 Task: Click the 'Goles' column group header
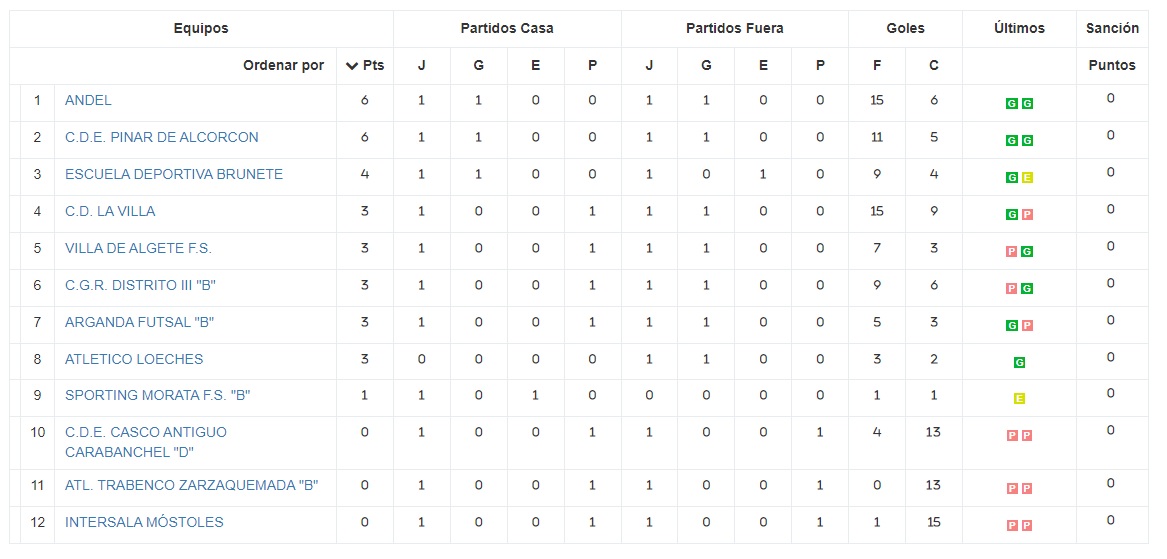905,29
